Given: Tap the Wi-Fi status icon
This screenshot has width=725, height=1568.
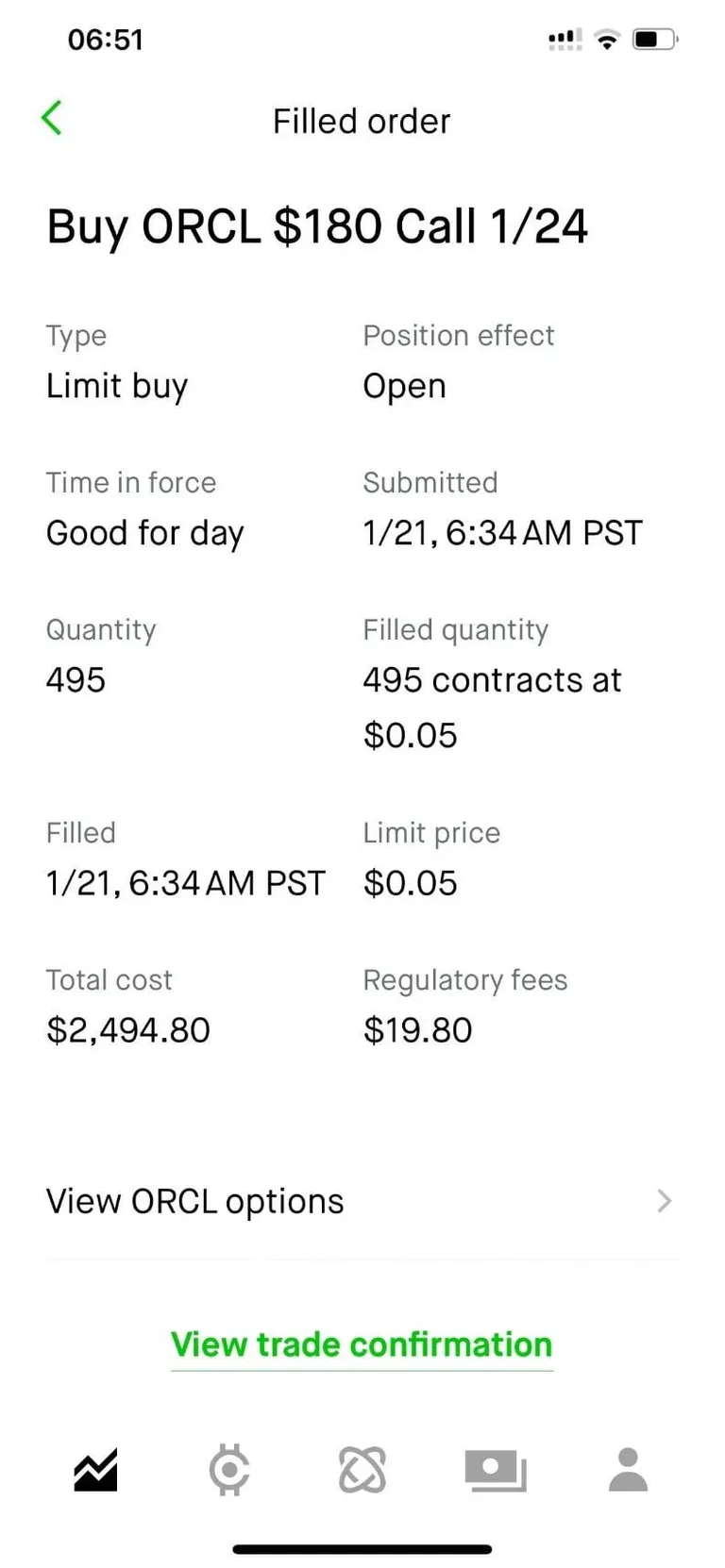Looking at the screenshot, I should tap(607, 40).
